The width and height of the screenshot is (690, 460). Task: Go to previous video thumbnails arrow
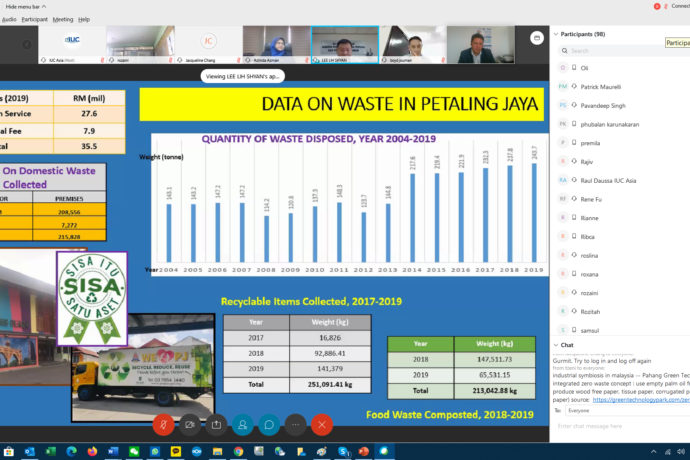click(x=27, y=44)
